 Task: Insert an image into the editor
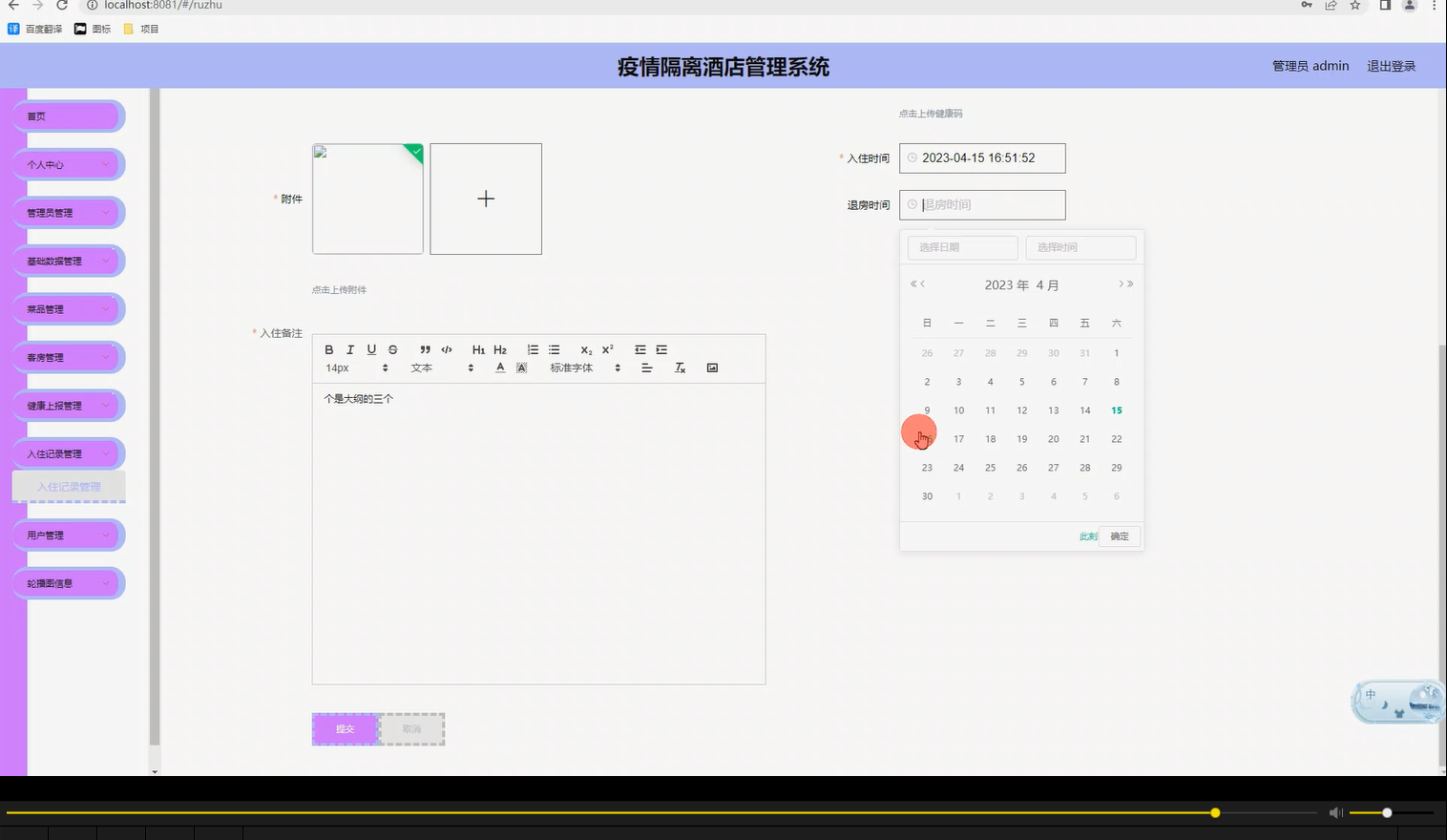pyautogui.click(x=712, y=367)
